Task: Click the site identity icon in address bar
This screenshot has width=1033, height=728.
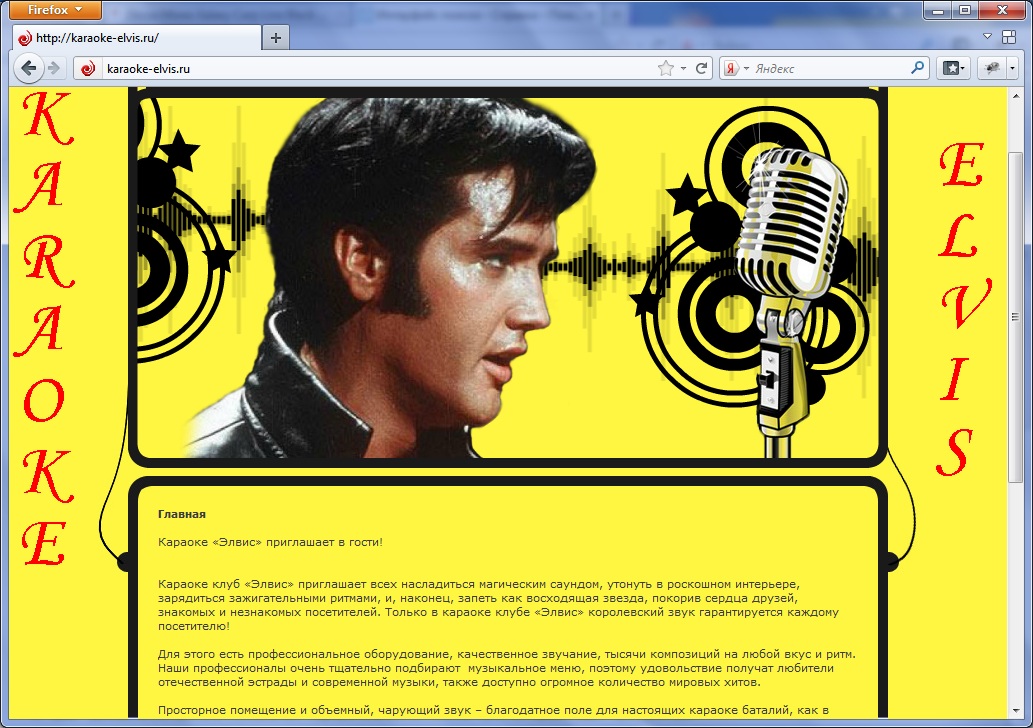Action: tap(88, 69)
